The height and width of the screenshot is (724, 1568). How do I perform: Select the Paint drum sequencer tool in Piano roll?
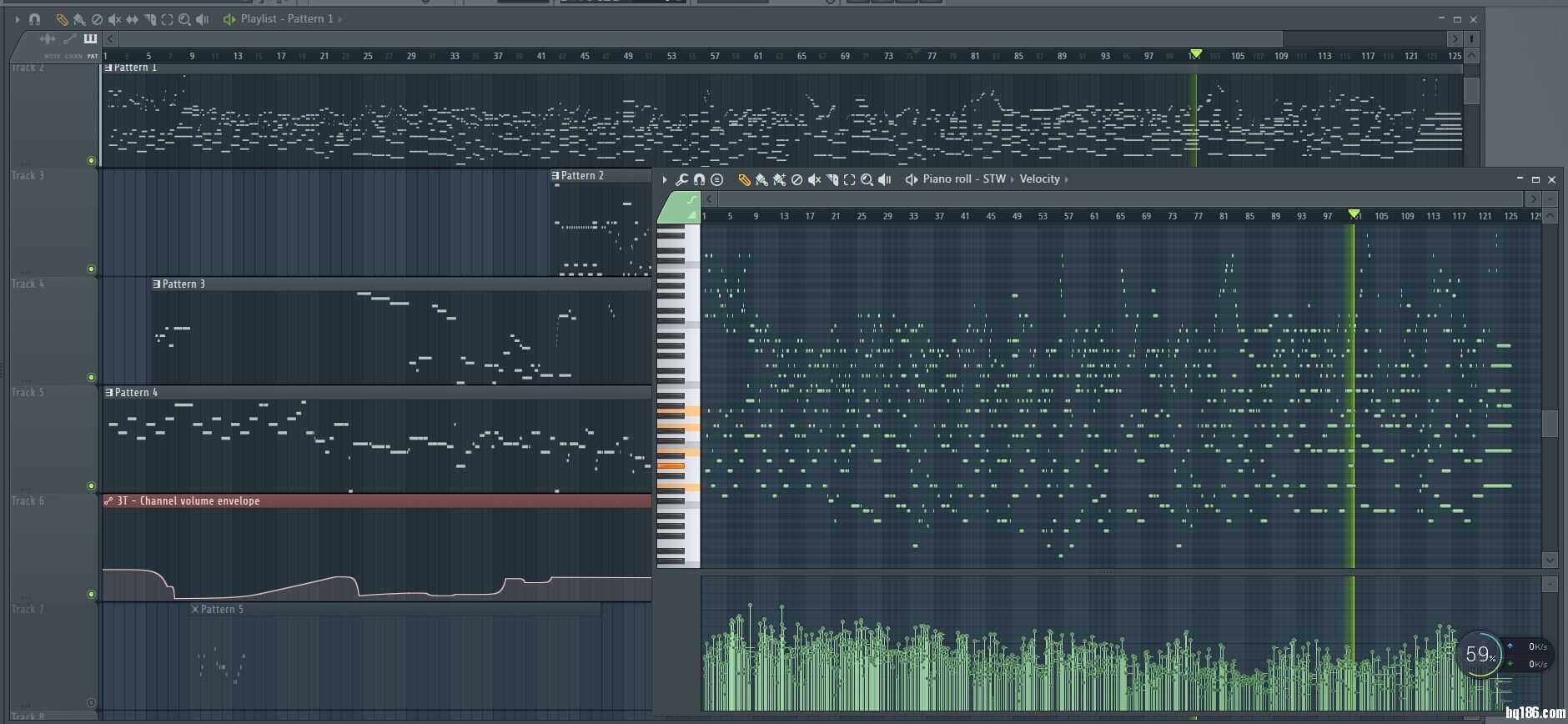[779, 180]
